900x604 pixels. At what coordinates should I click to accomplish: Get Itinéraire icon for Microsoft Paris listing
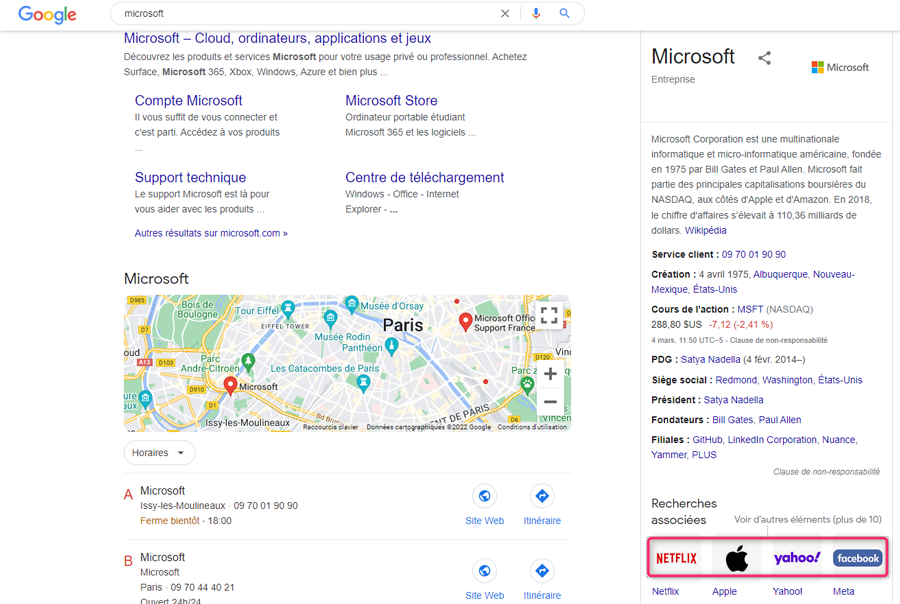[x=542, y=571]
